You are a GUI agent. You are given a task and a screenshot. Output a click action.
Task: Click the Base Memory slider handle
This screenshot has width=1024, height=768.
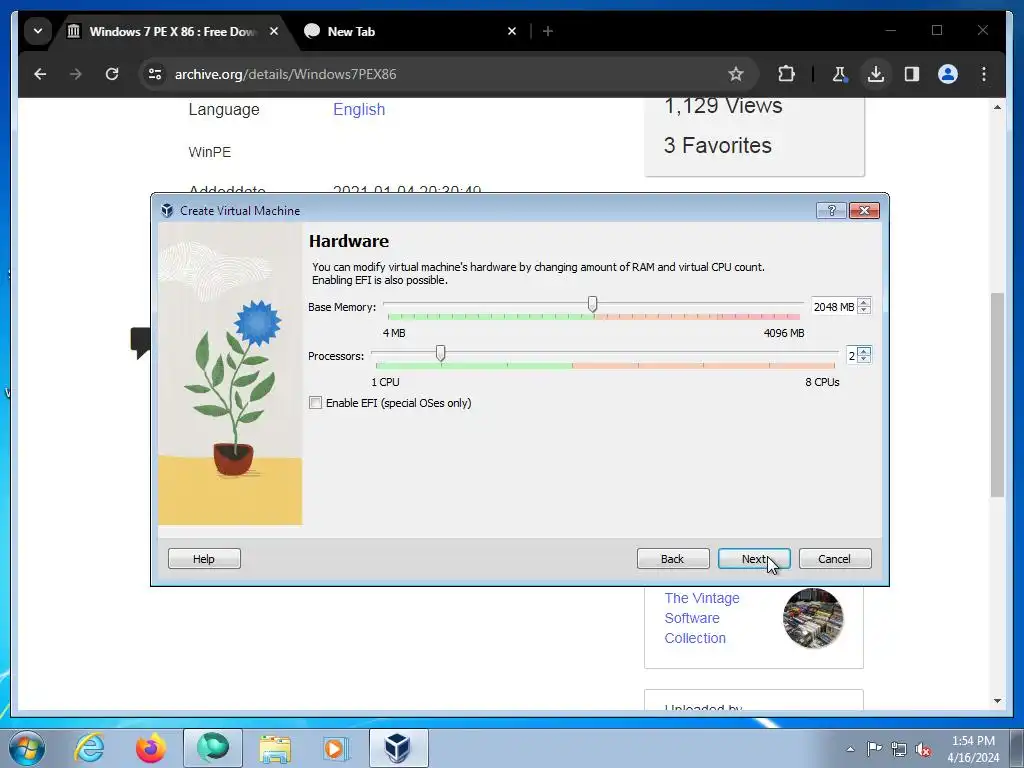click(592, 304)
